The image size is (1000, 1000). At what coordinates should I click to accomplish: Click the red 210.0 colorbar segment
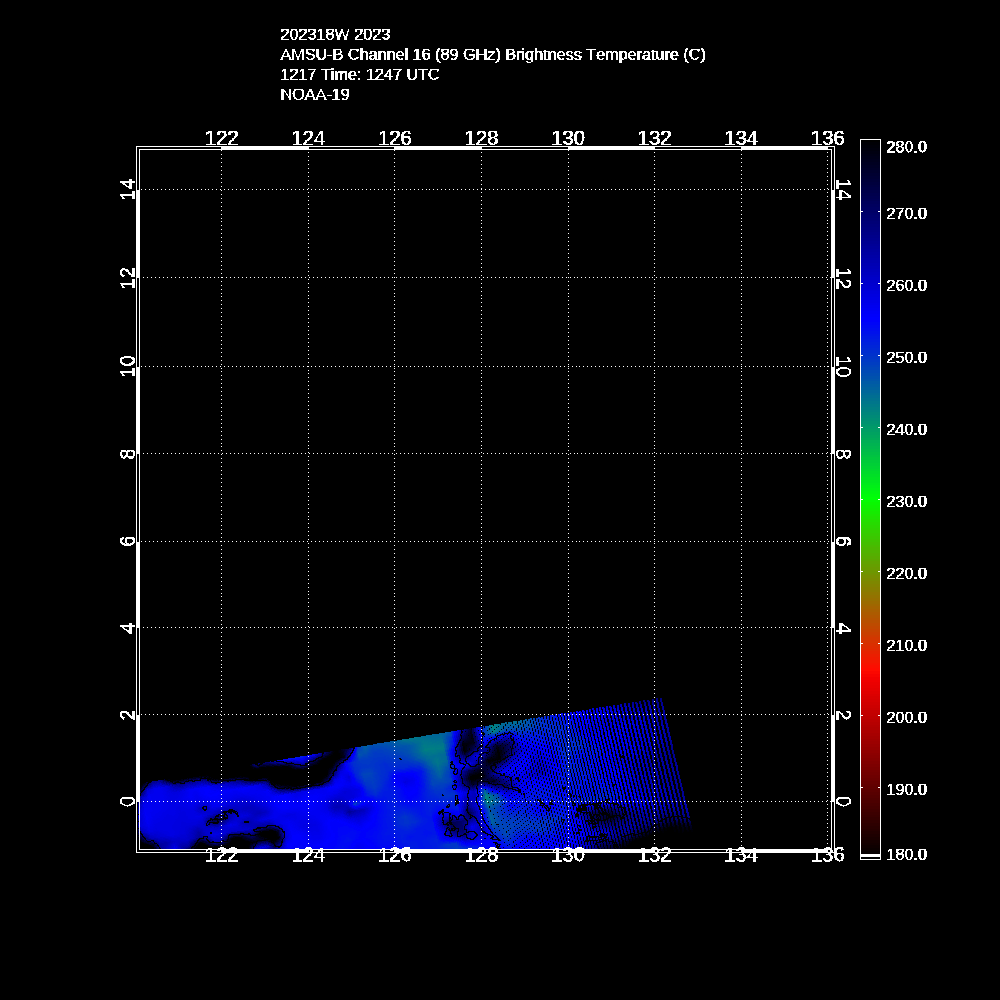pyautogui.click(x=870, y=645)
